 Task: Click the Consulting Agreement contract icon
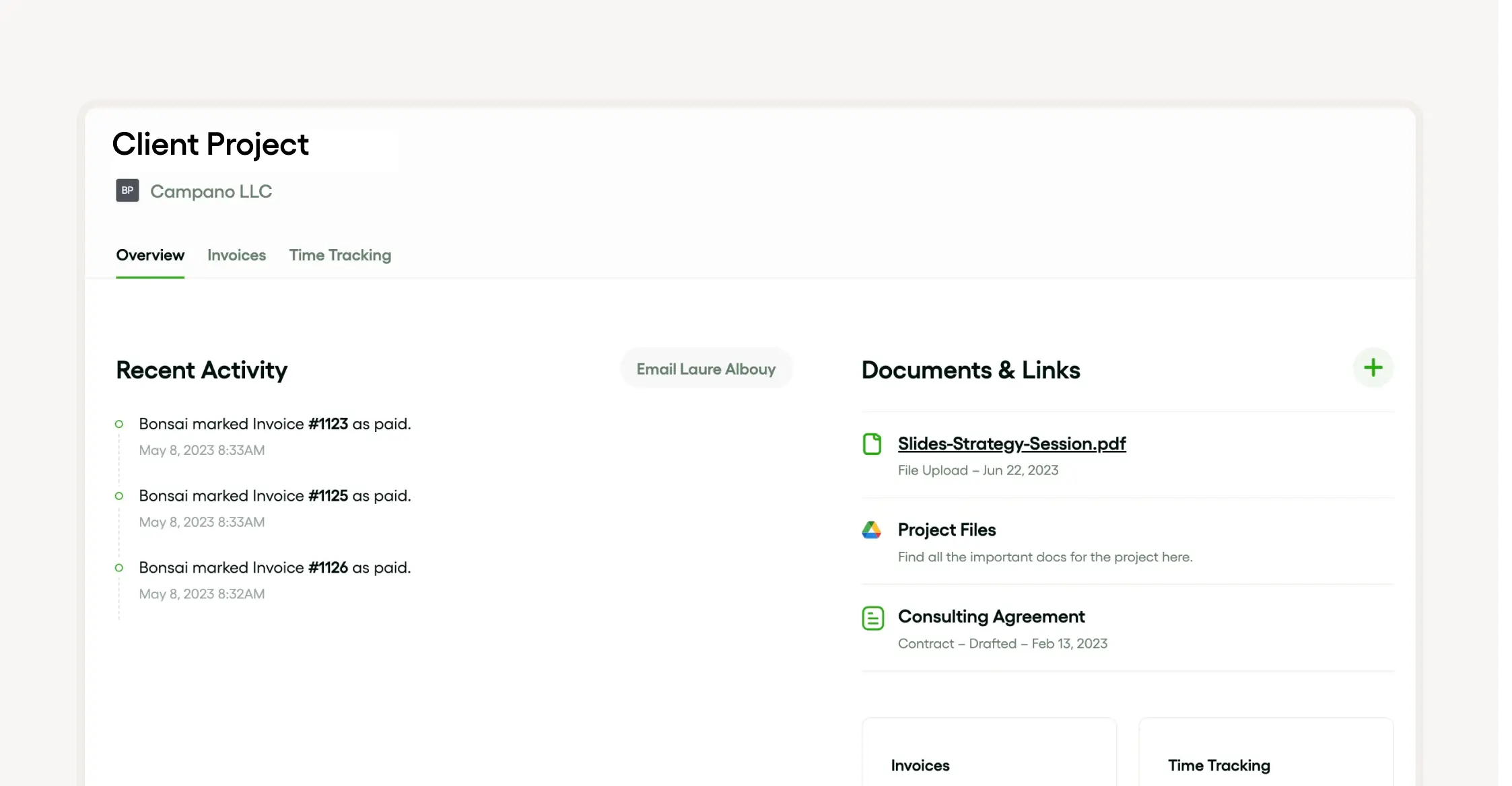[x=872, y=618]
